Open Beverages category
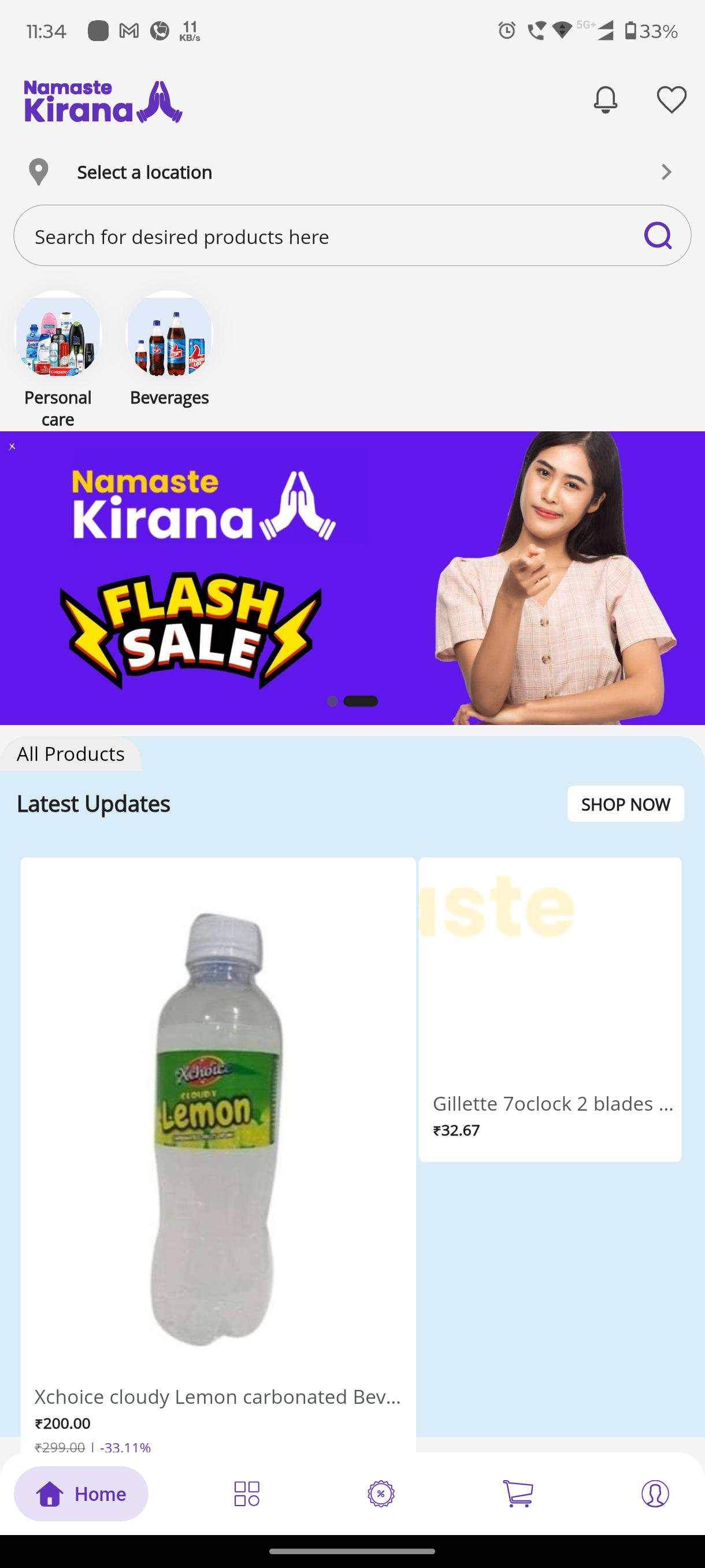 [x=169, y=349]
